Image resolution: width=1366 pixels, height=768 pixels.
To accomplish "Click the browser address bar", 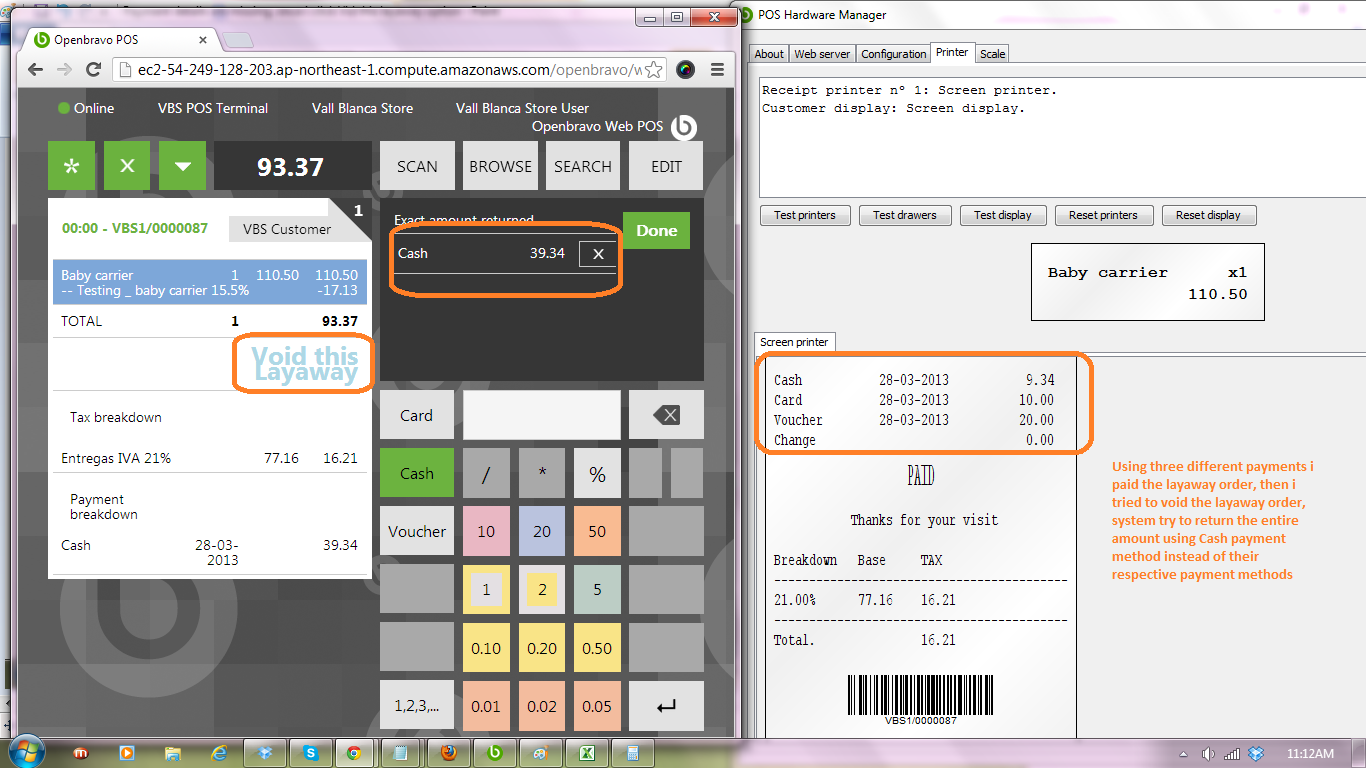I will [x=388, y=70].
